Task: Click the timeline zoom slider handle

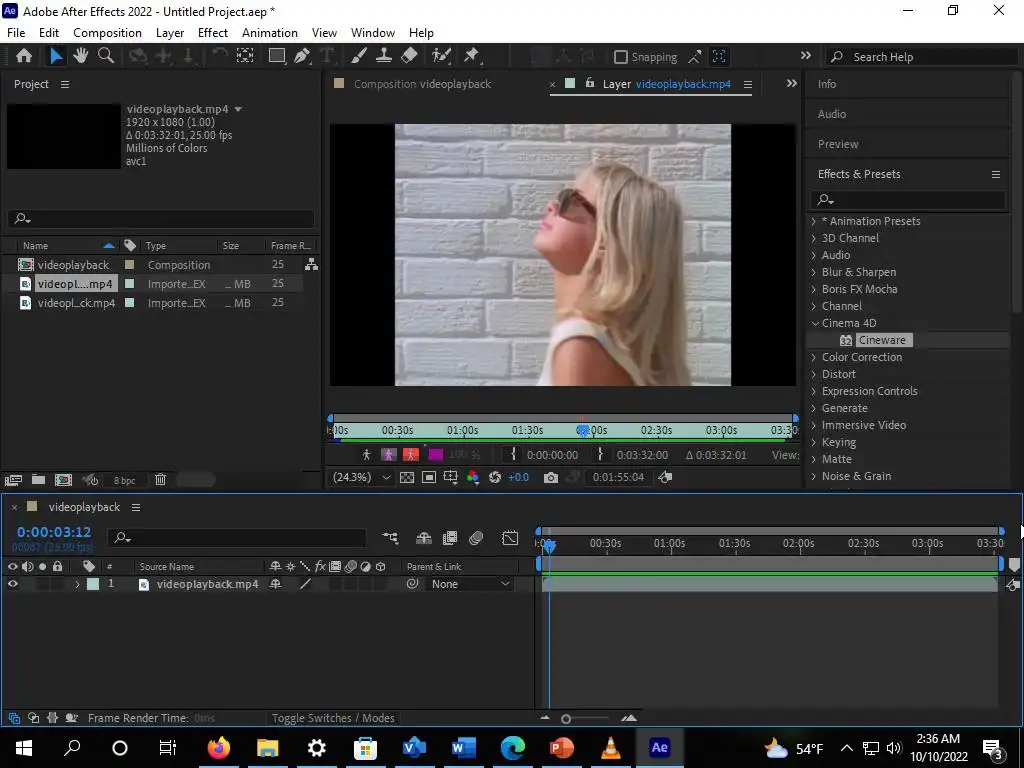Action: click(566, 718)
